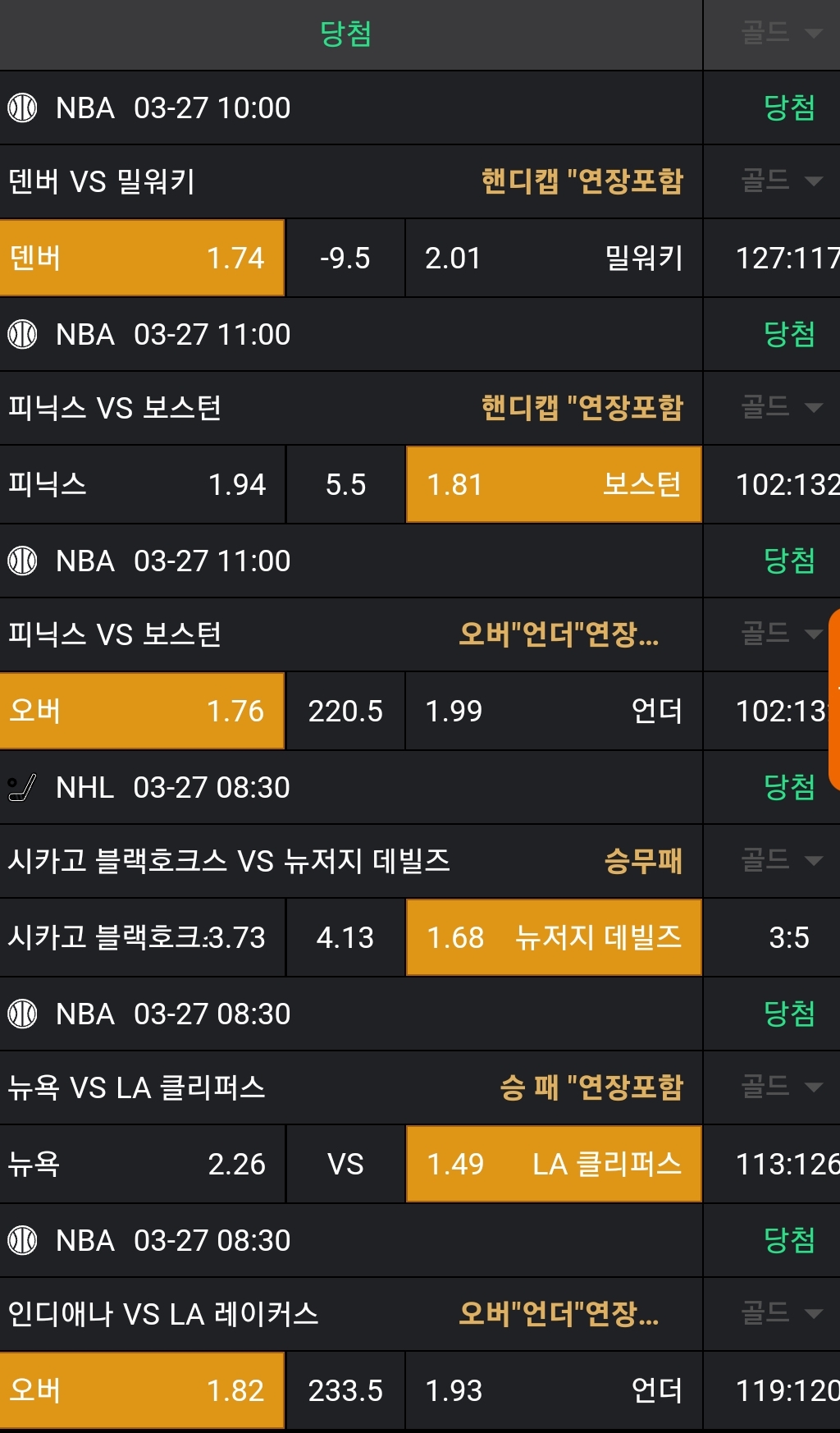Choose 뉴저지 데빌즈 1.68 odds cell
This screenshot has height=1433, width=840.
554,937
